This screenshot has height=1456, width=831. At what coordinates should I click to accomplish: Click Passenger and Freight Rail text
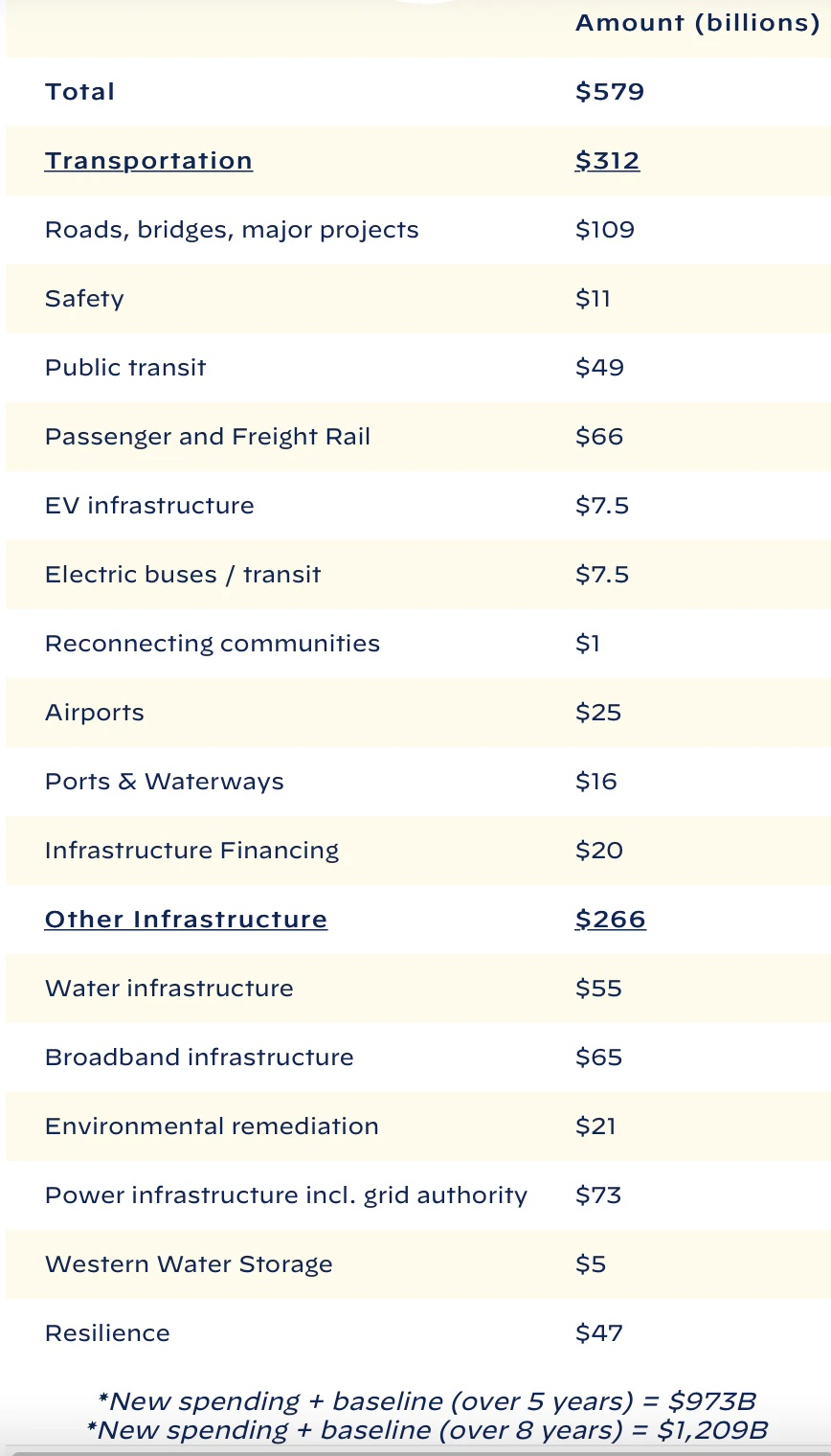click(x=207, y=437)
